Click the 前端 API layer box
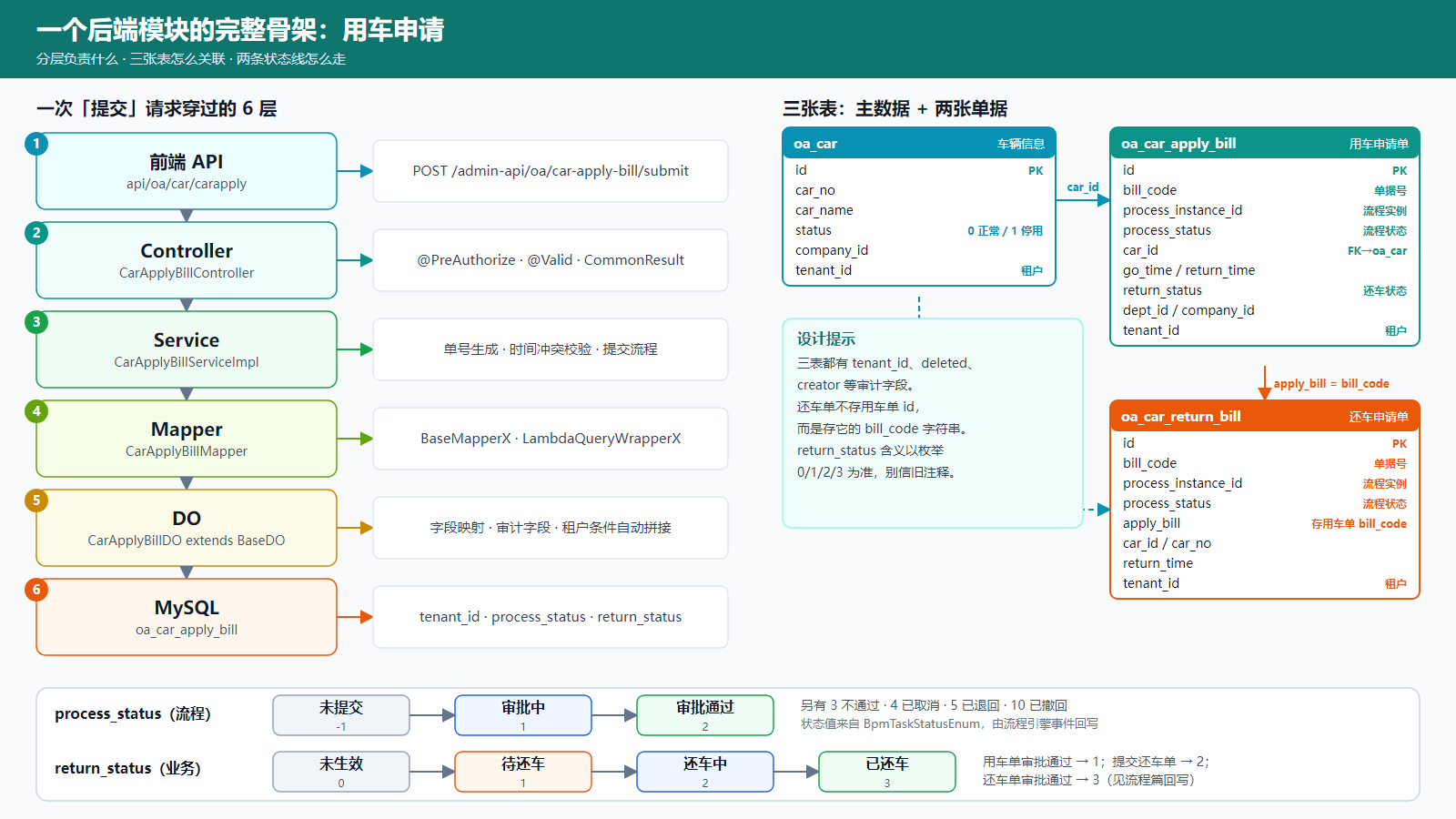This screenshot has height=819, width=1456. pos(187,171)
